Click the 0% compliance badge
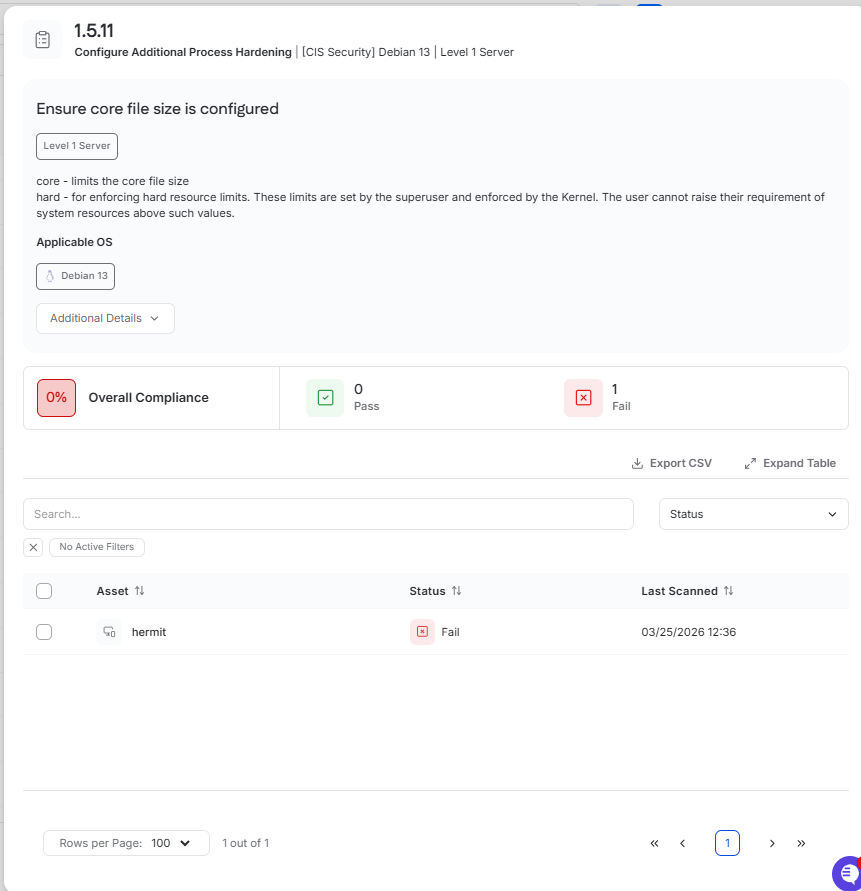The height and width of the screenshot is (891, 861). pyautogui.click(x=56, y=398)
